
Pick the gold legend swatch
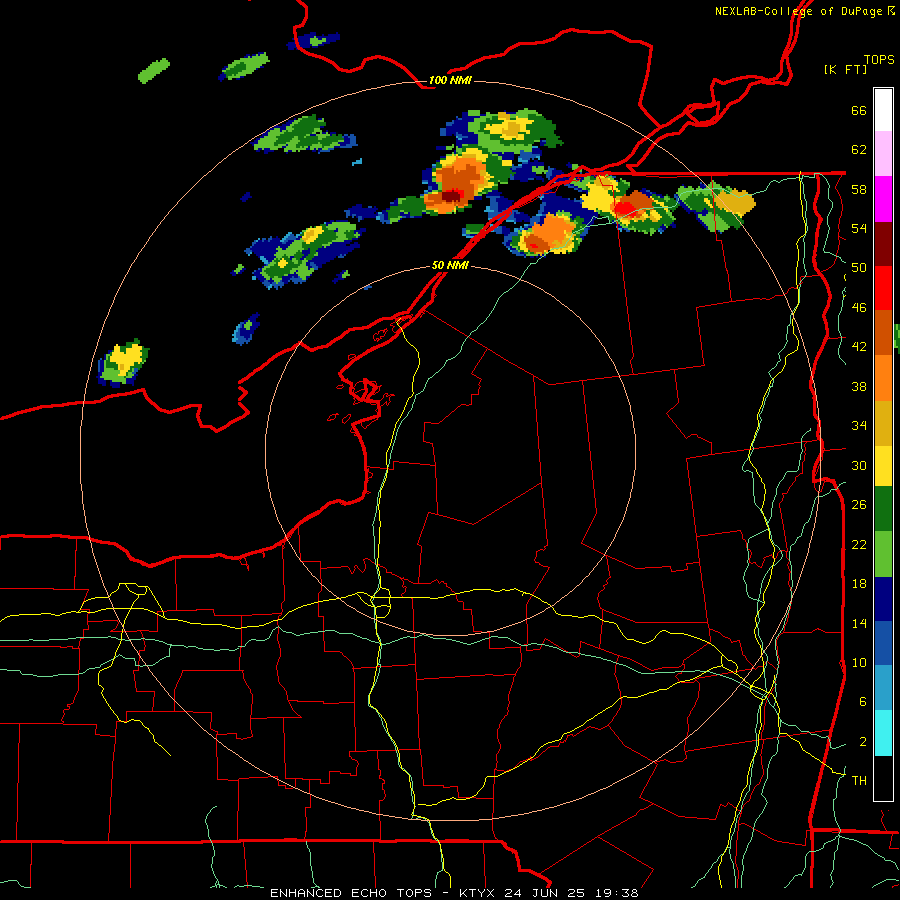(883, 424)
